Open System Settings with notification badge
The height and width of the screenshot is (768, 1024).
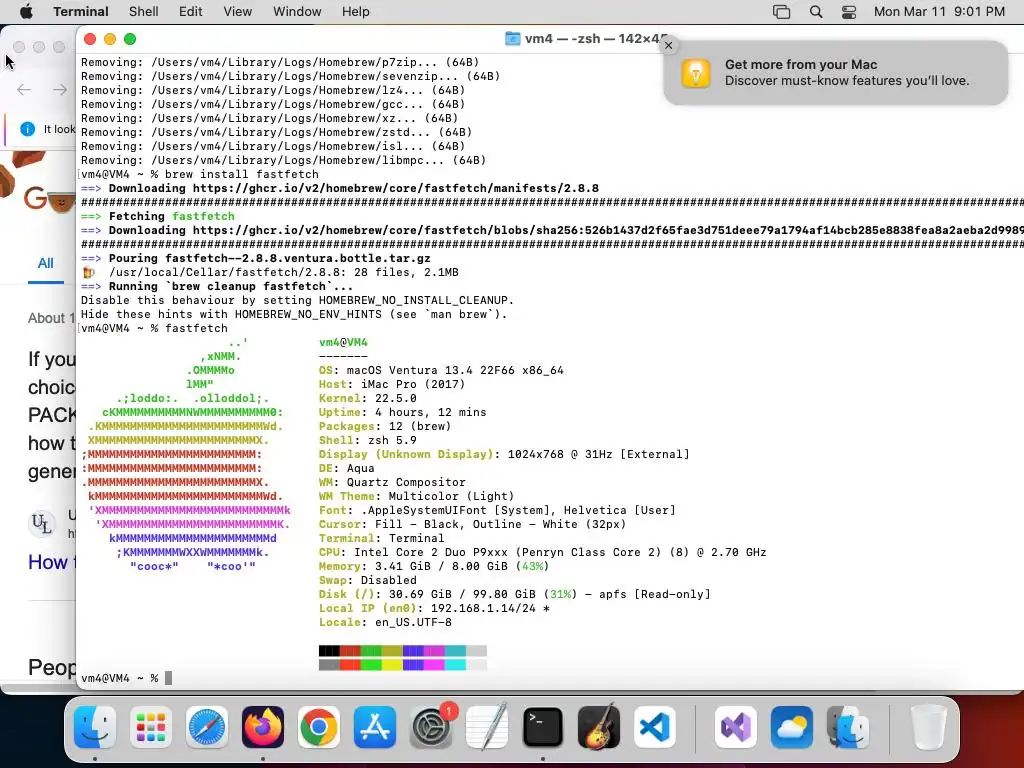[x=431, y=726]
